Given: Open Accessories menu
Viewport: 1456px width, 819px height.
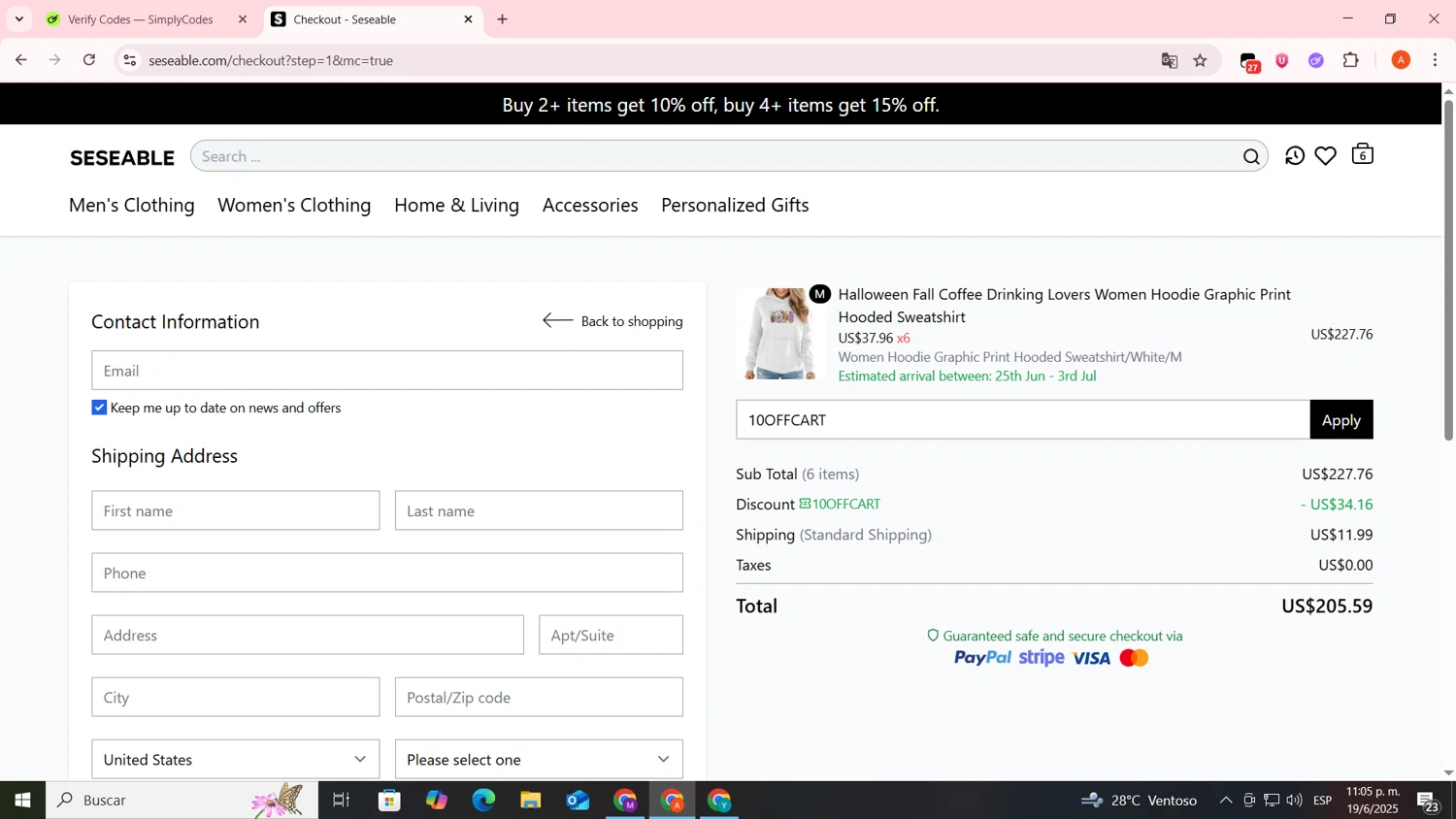Looking at the screenshot, I should 590,205.
